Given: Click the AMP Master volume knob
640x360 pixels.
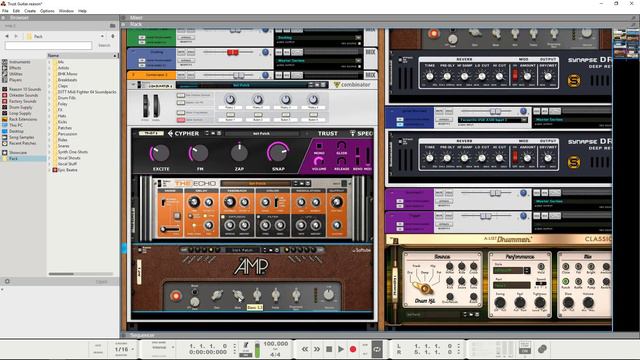Looking at the screenshot, I should coord(329,295).
